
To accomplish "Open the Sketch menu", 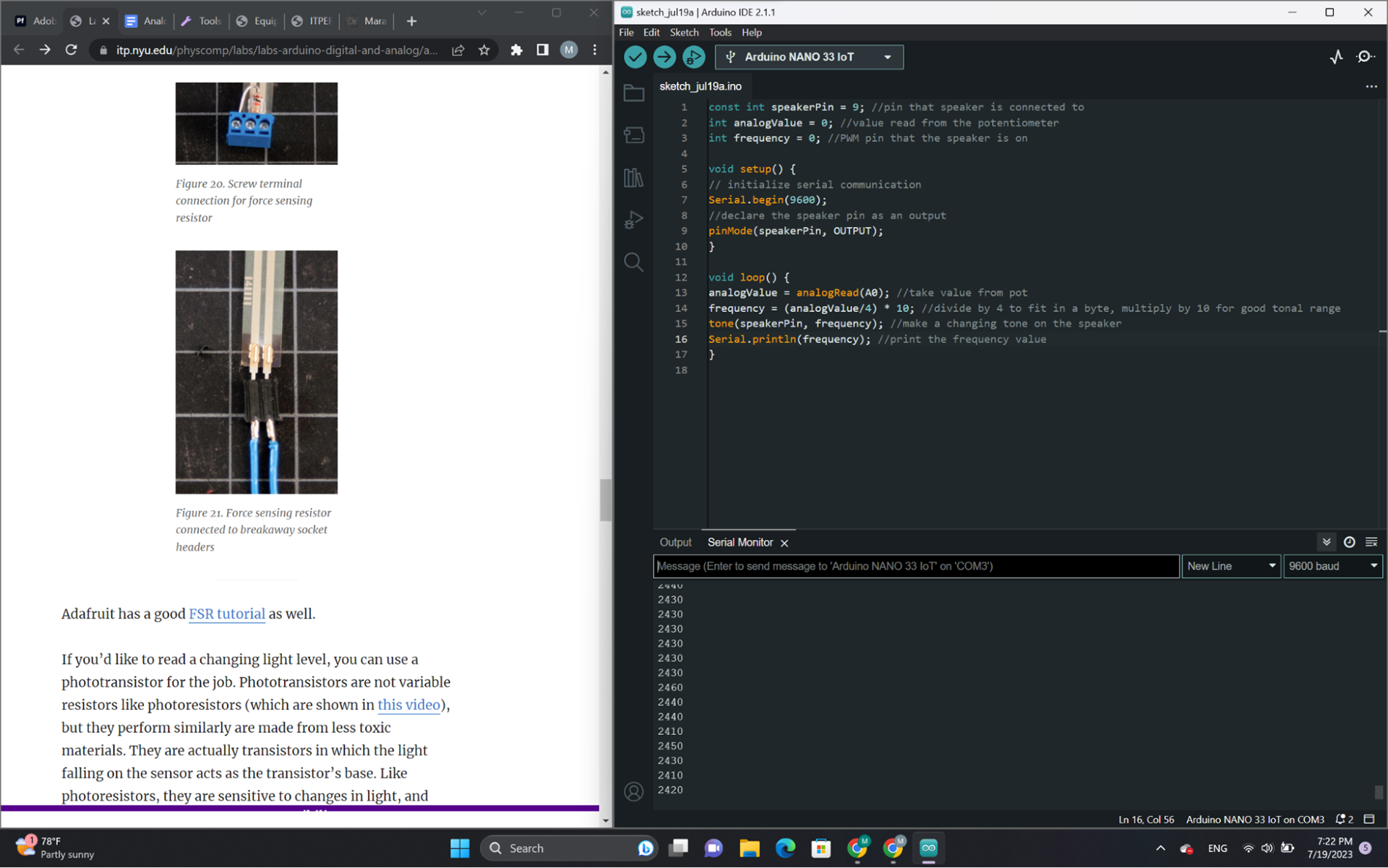I will (x=684, y=33).
